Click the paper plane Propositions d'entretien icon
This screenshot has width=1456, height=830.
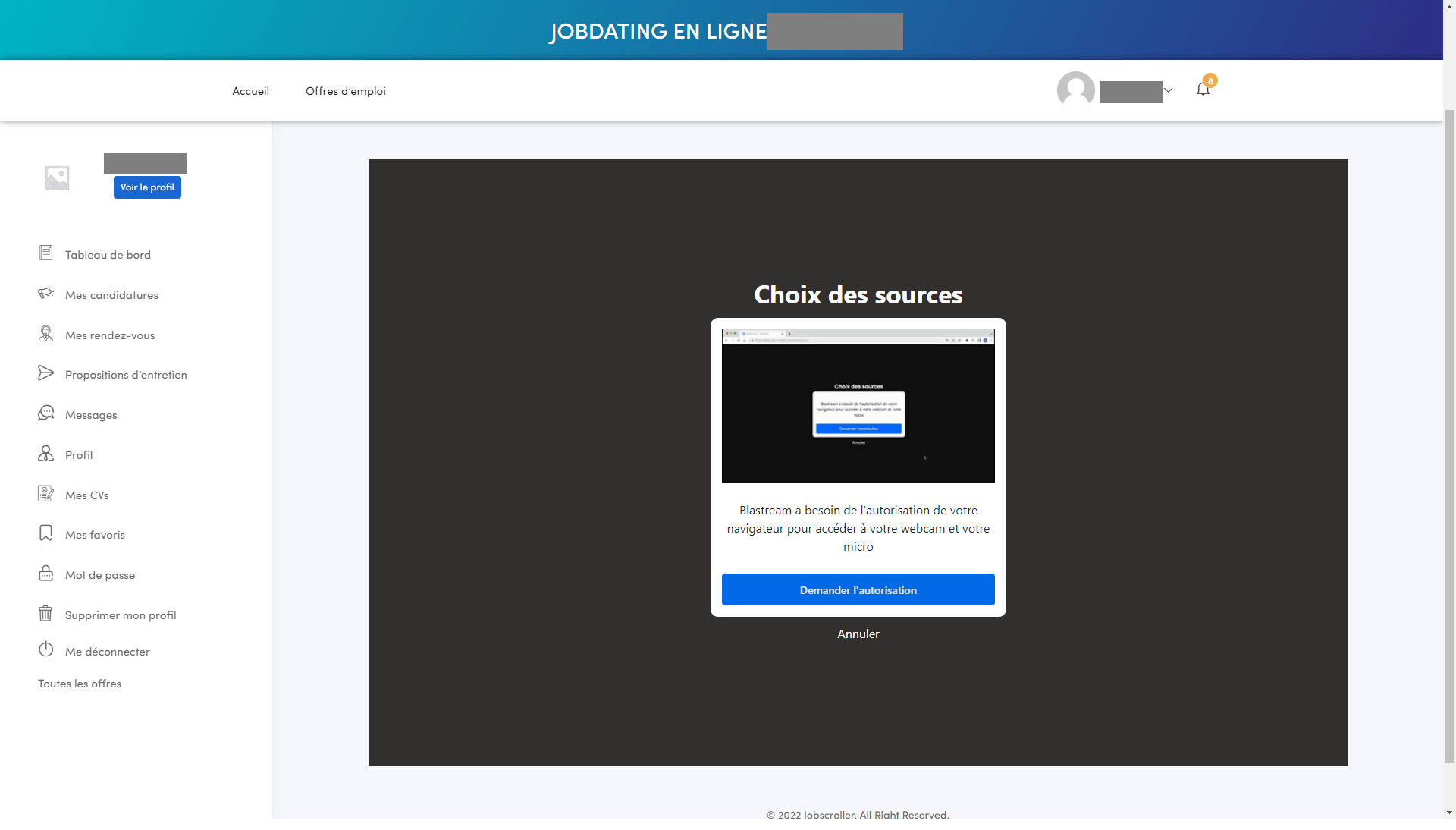[45, 373]
